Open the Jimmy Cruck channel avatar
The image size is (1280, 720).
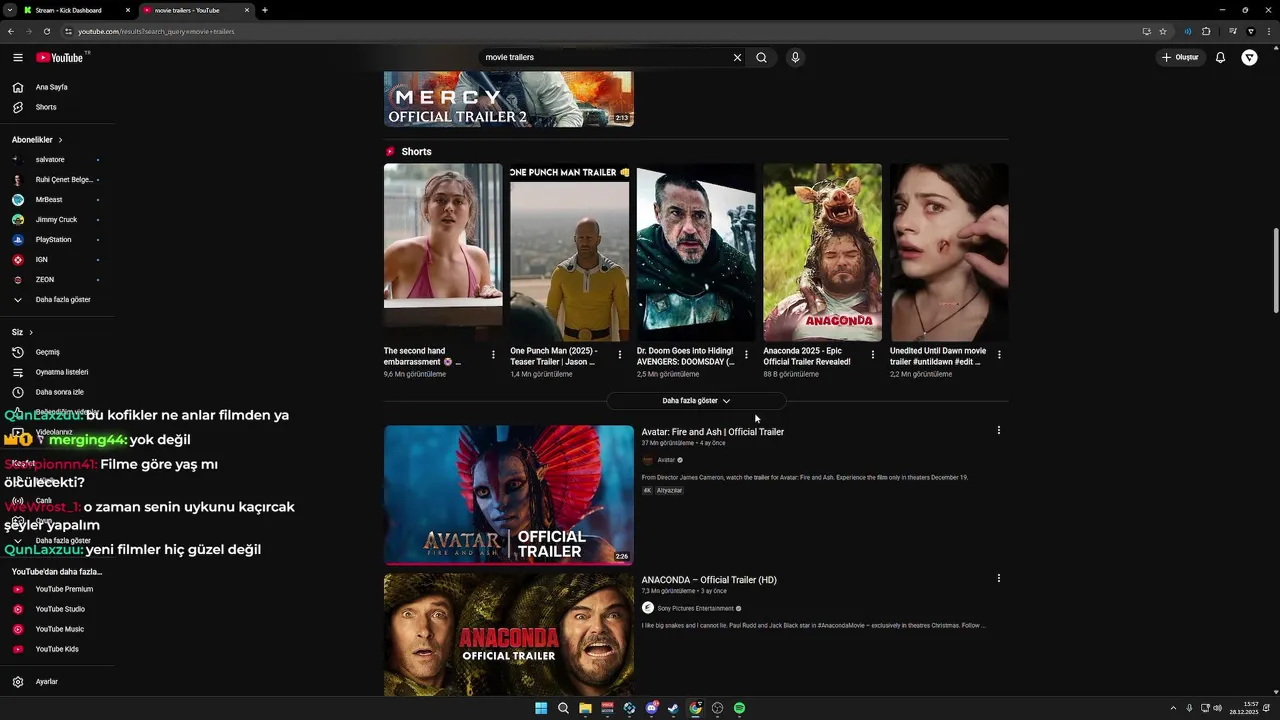pos(17,219)
